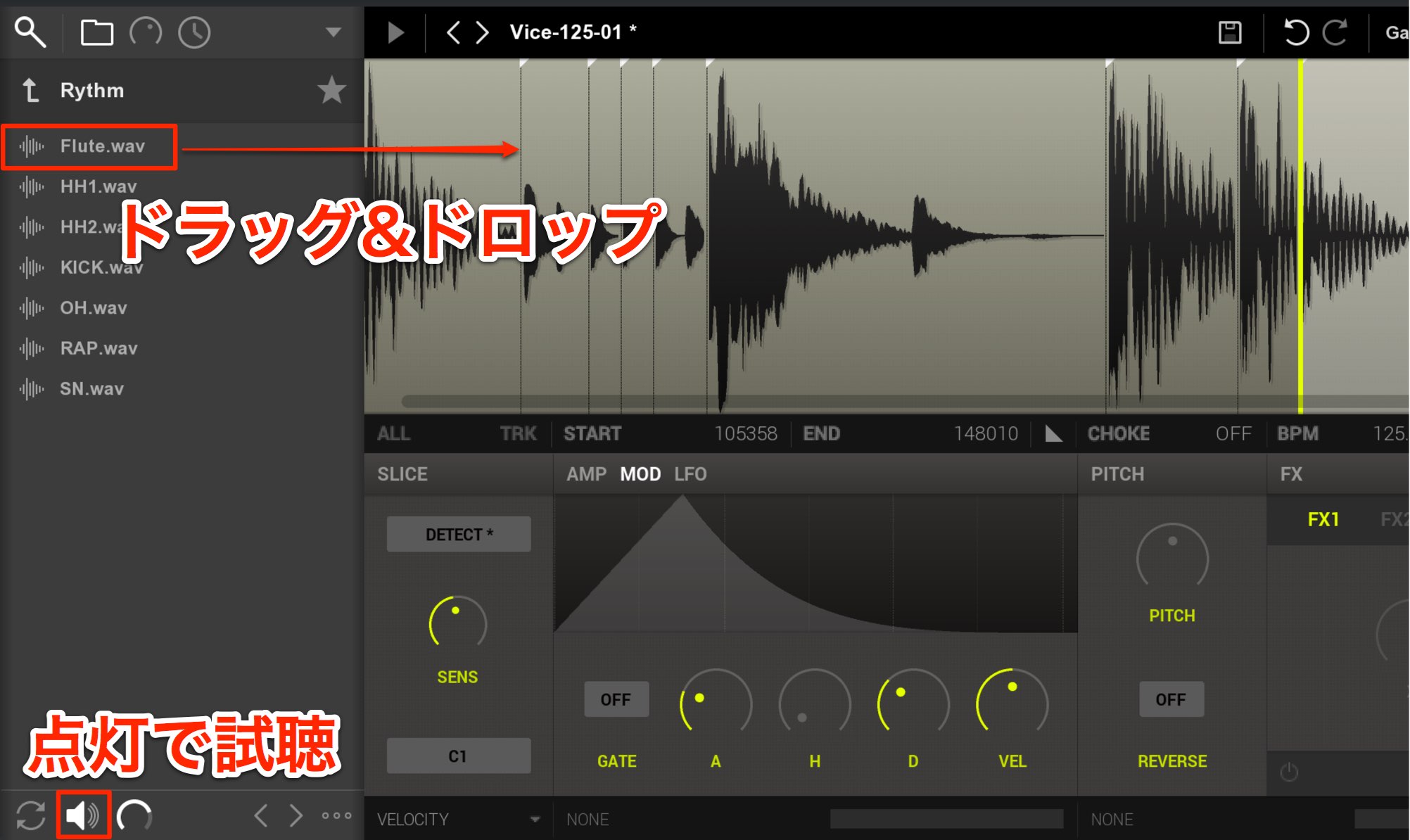Open the three-dots more options menu
The height and width of the screenshot is (840, 1410).
coord(336,816)
